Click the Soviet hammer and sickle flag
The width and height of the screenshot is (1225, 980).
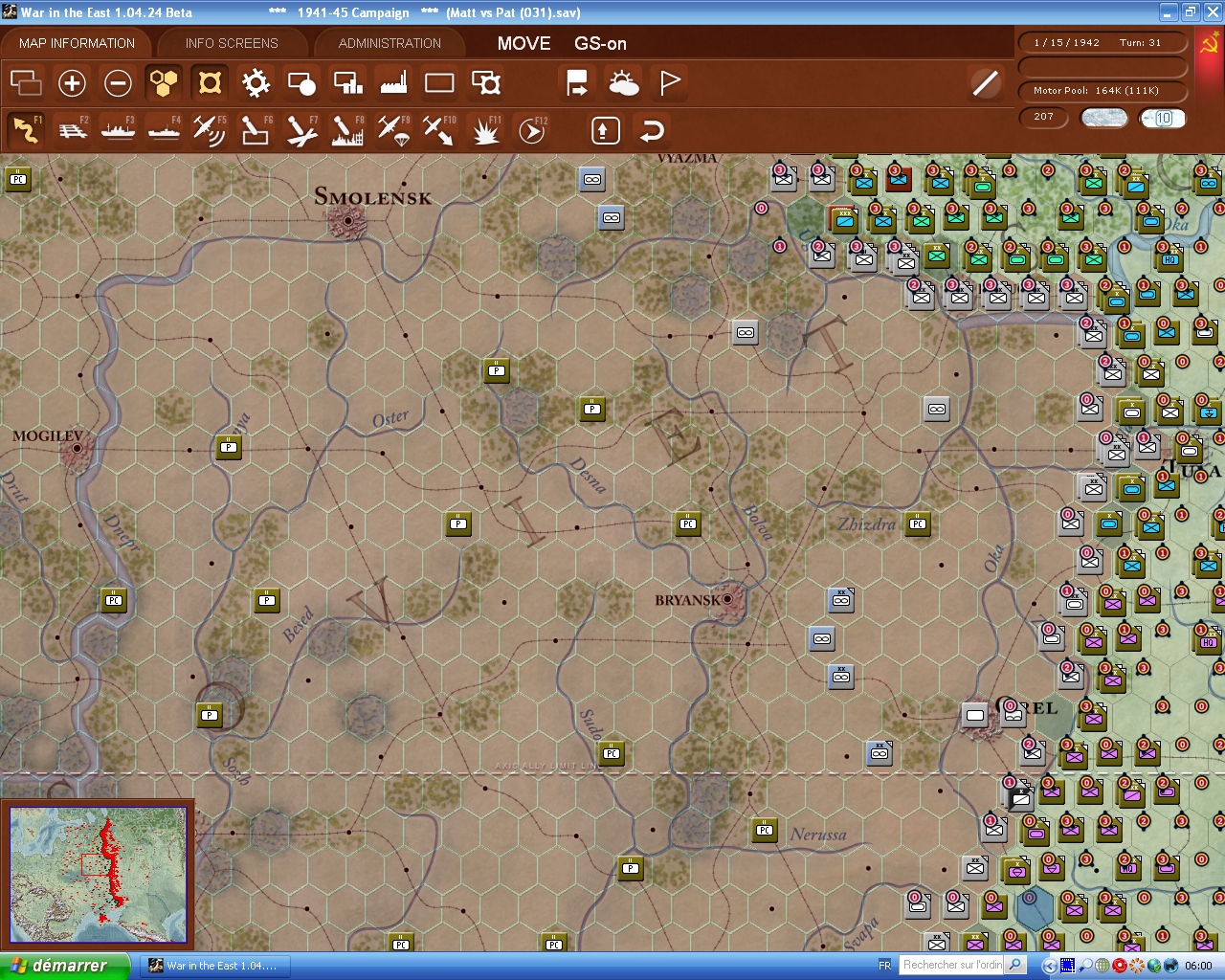click(1210, 44)
